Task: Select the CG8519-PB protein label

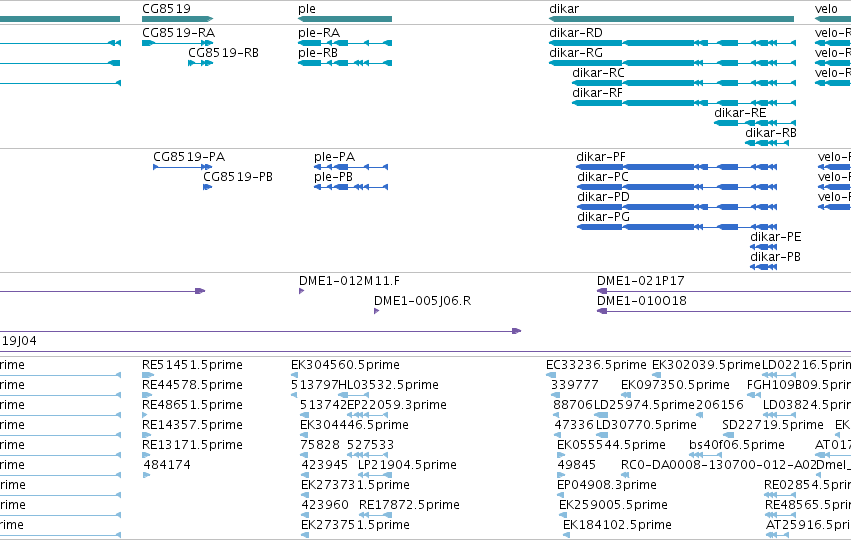Action: tap(238, 177)
